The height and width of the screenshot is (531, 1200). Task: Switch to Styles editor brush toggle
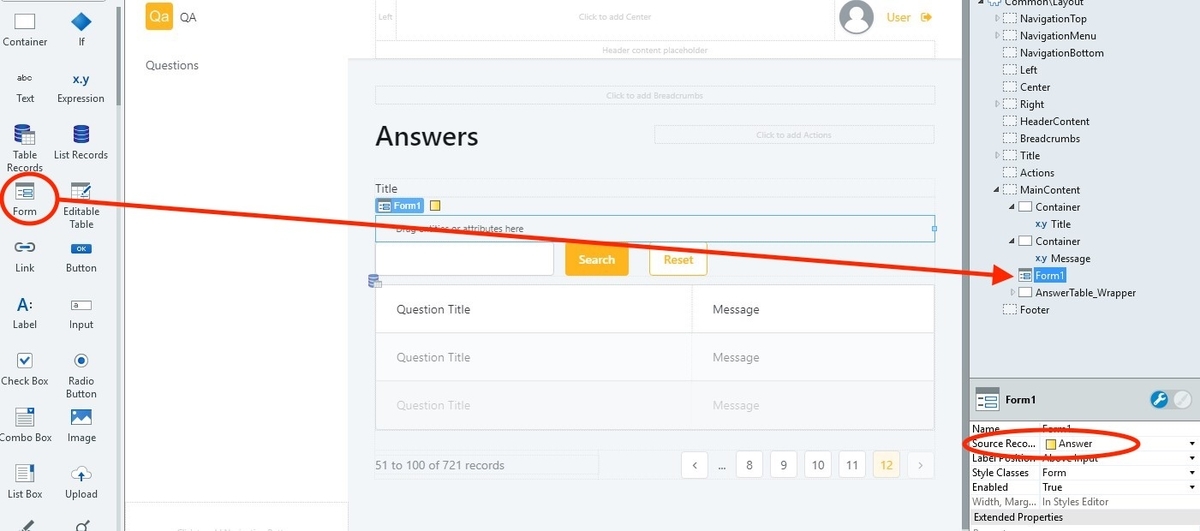coord(1183,399)
